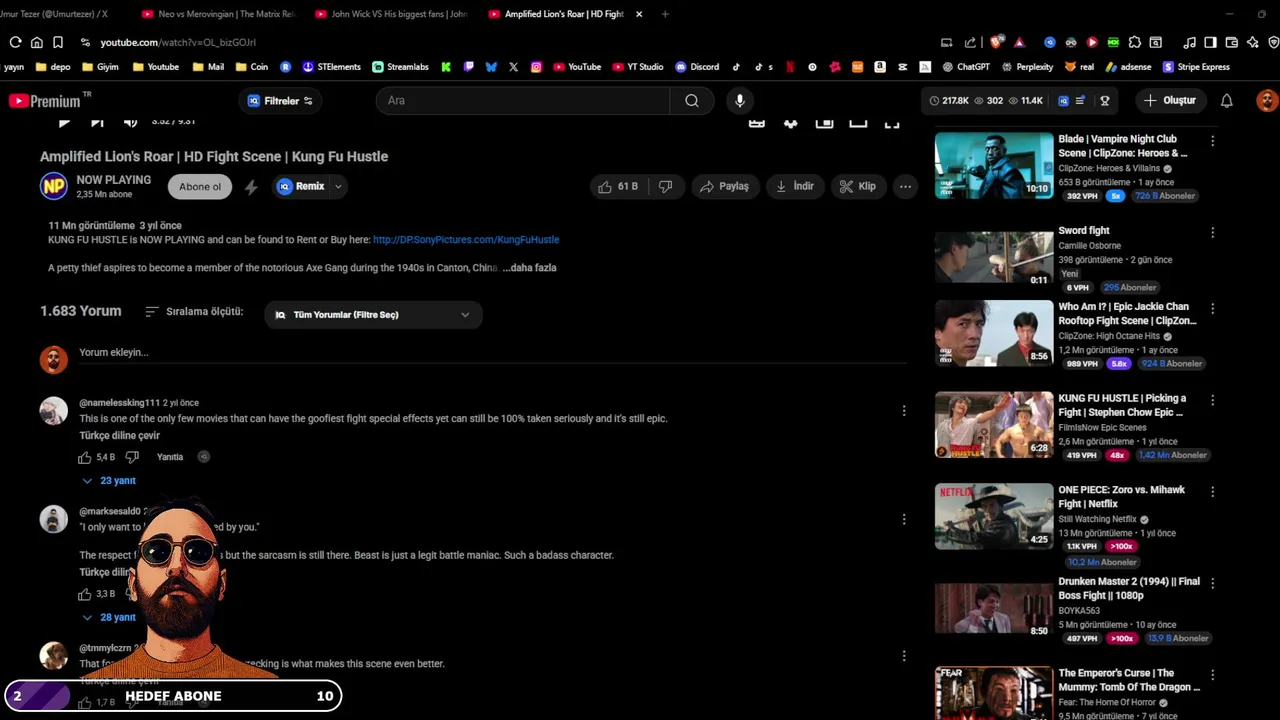Screen dimensions: 1280x720
Task: Open the Brave Shields lion icon
Action: point(996,42)
